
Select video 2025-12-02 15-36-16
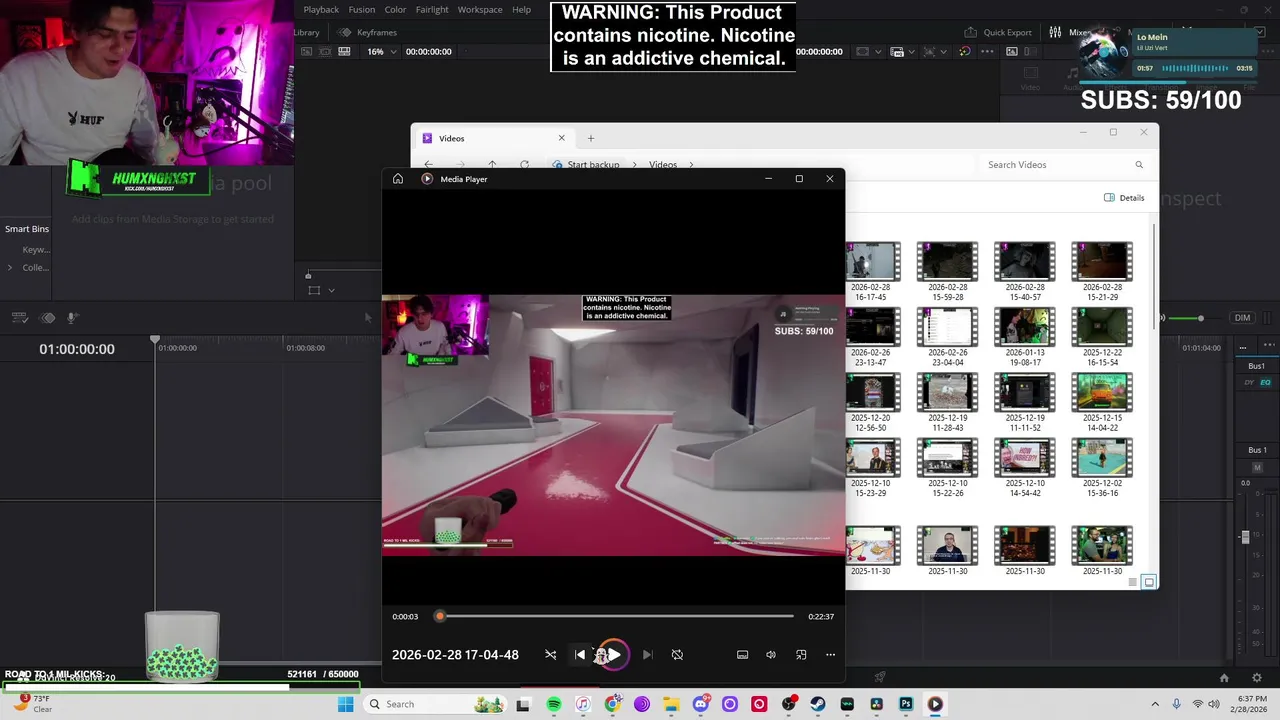coord(1102,467)
